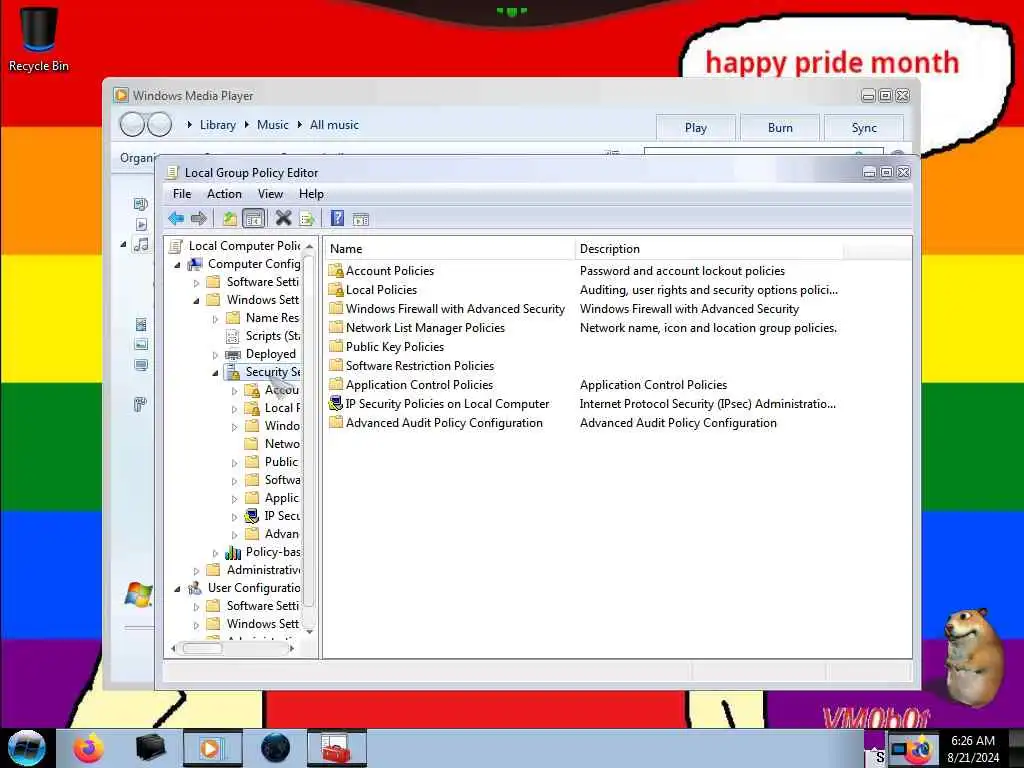Open the File menu
The image size is (1024, 768).
coord(182,194)
